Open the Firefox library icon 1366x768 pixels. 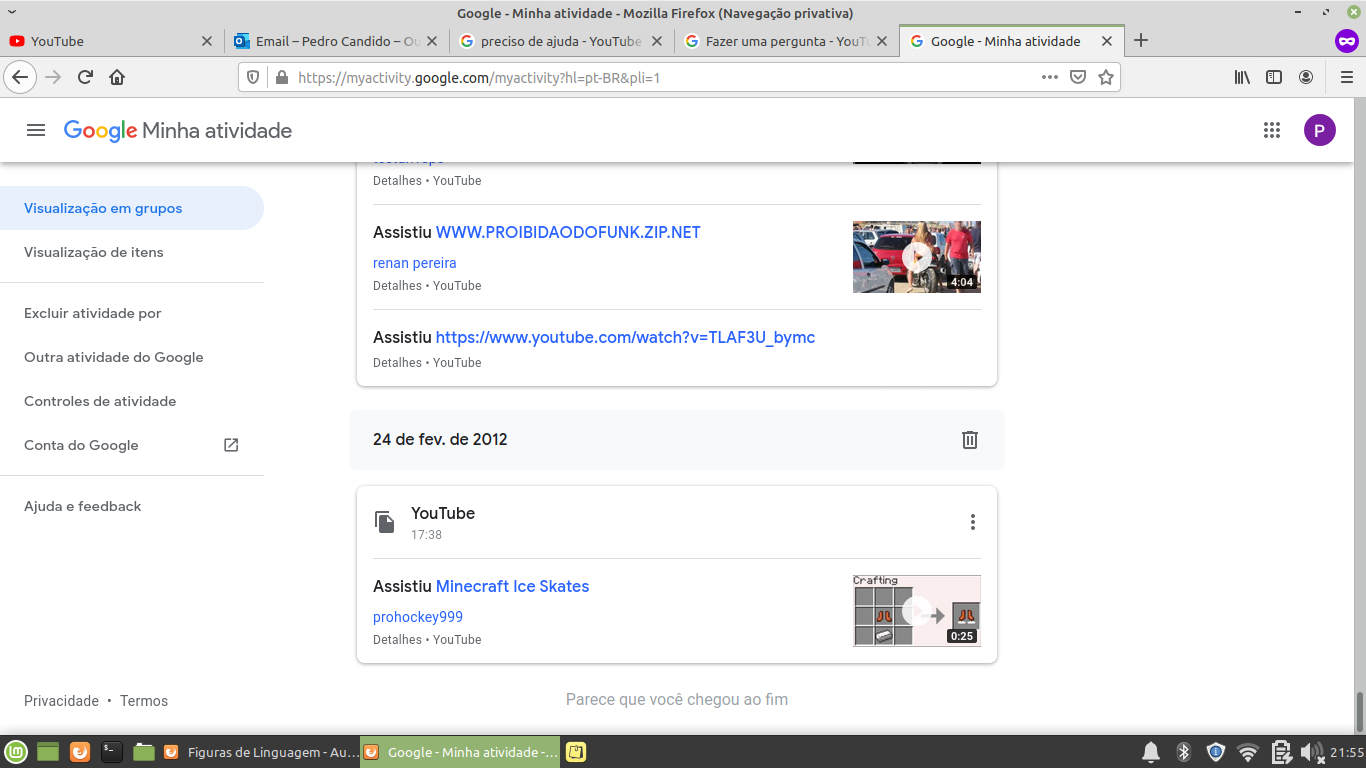1242,77
